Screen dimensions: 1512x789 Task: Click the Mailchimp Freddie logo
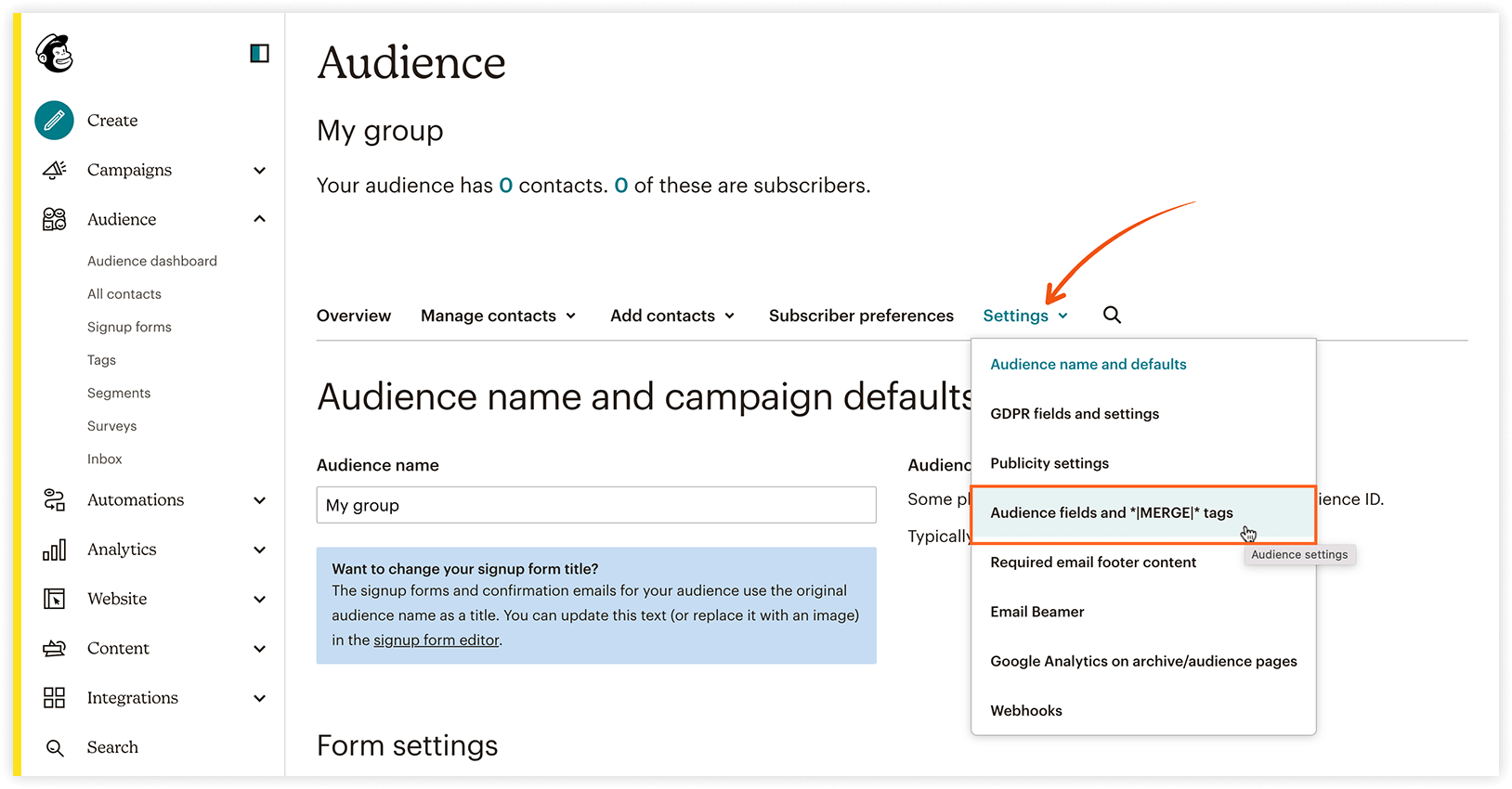coord(55,53)
